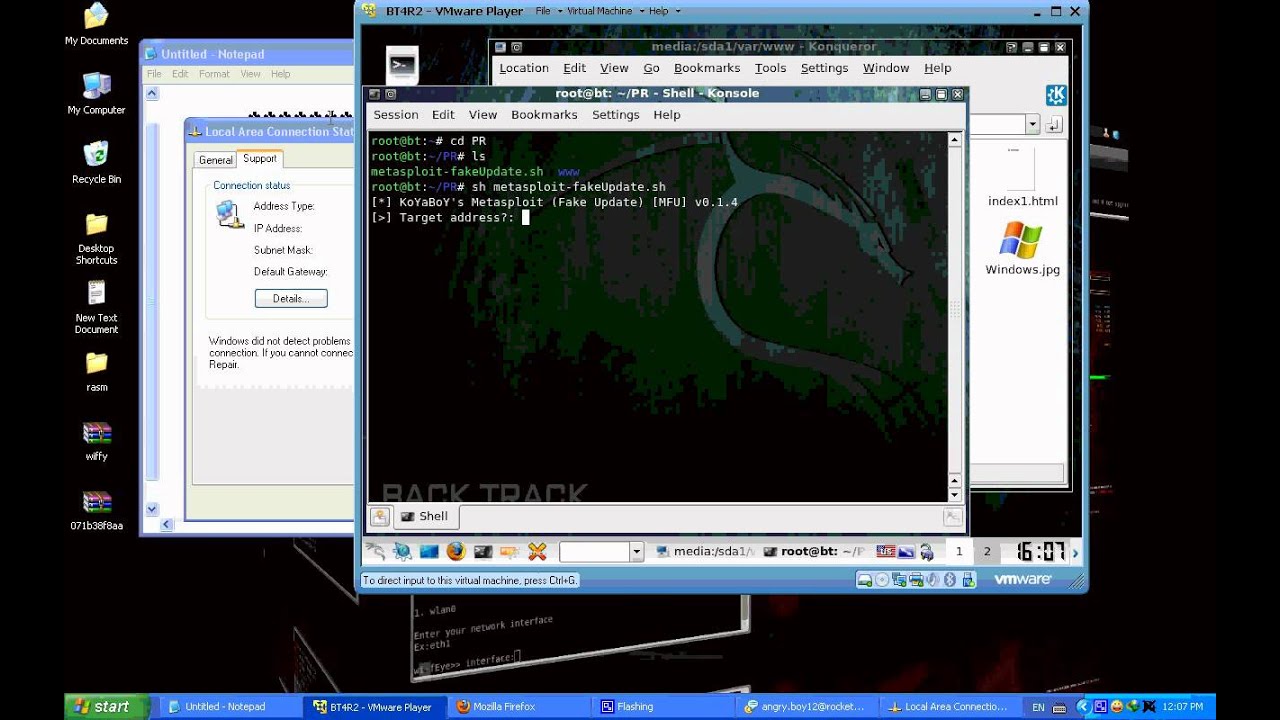Click the 16:07 clock in BackTrack panel

coord(1040,551)
